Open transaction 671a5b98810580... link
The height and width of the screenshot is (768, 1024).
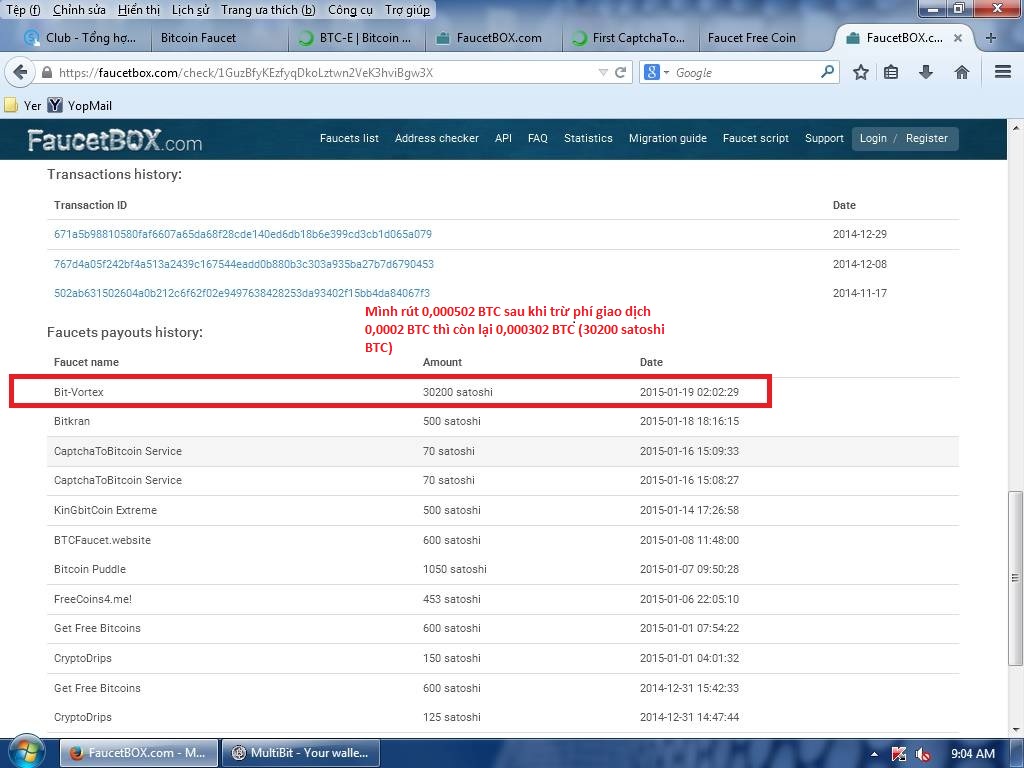coord(243,234)
